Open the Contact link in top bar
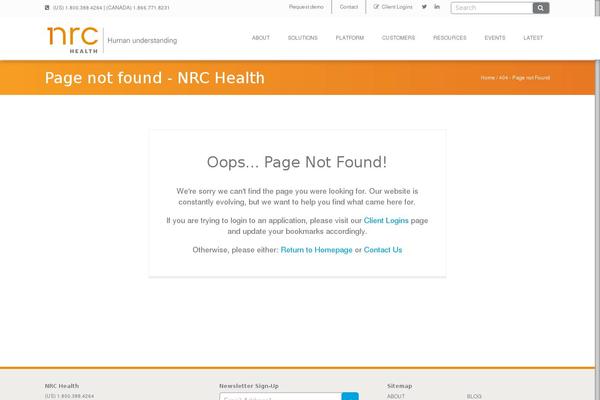Image resolution: width=600 pixels, height=400 pixels. 349,7
